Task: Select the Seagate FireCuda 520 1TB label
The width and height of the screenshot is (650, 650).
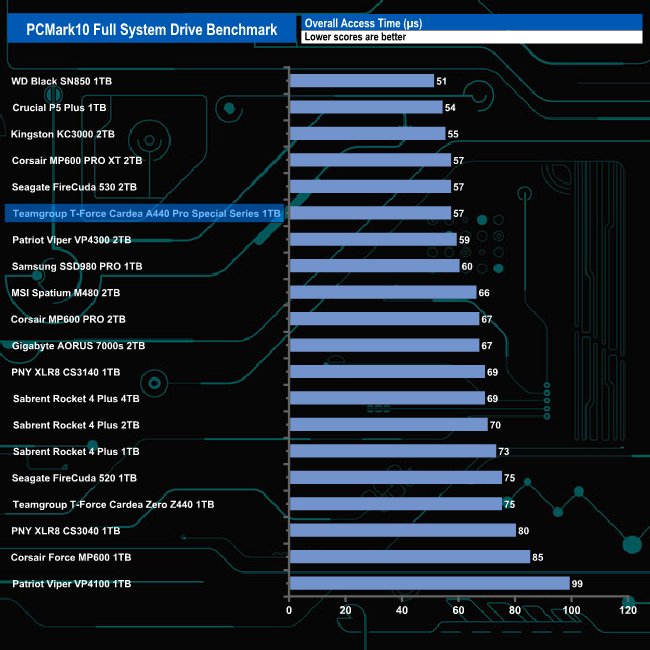Action: (74, 478)
